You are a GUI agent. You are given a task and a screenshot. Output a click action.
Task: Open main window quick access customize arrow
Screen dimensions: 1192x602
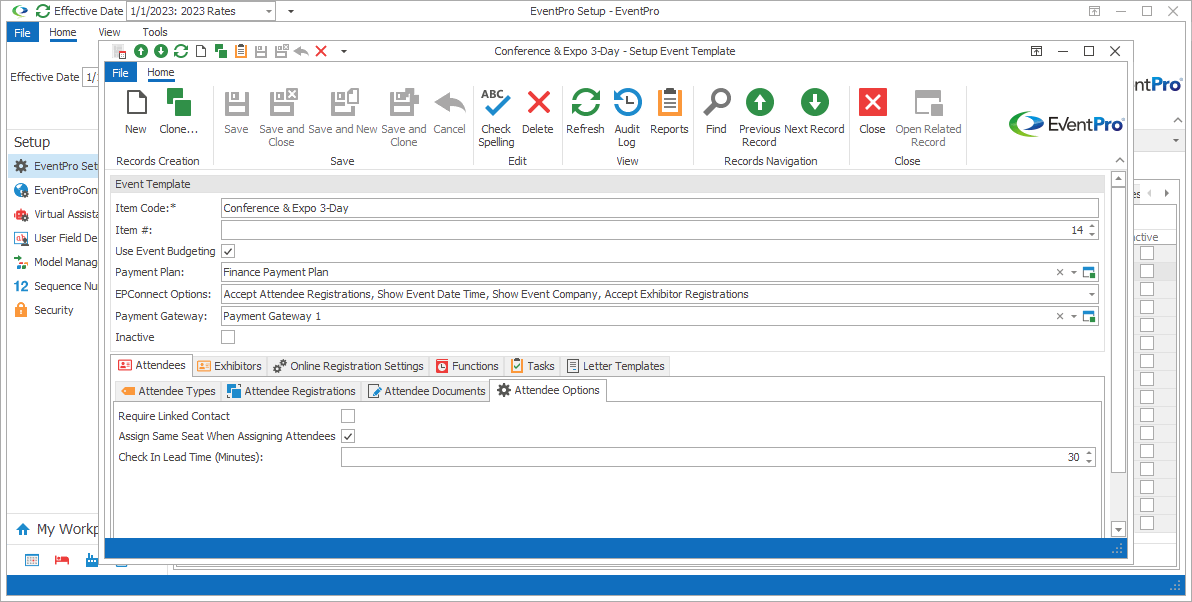(x=291, y=11)
